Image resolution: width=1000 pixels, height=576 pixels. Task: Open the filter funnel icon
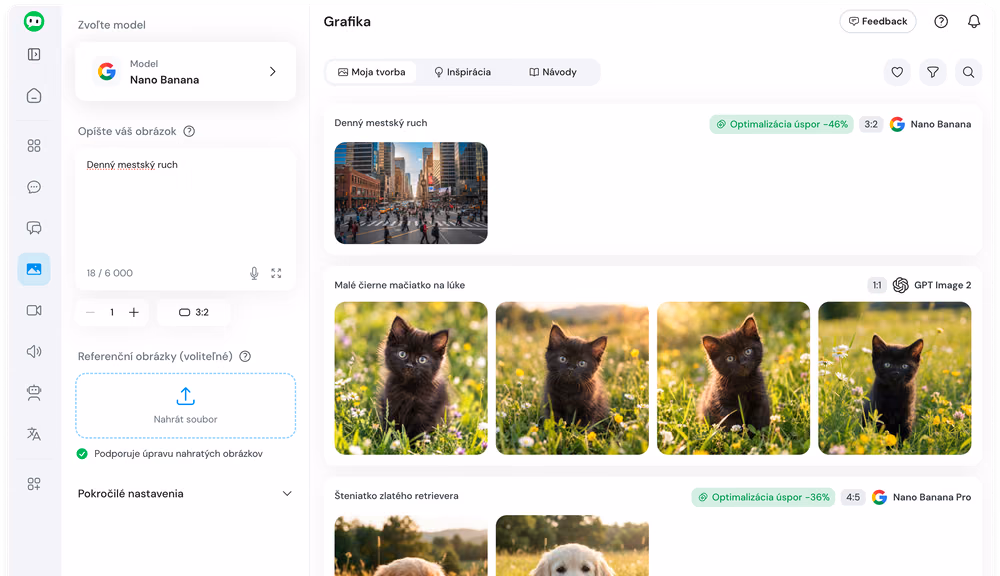[x=932, y=72]
